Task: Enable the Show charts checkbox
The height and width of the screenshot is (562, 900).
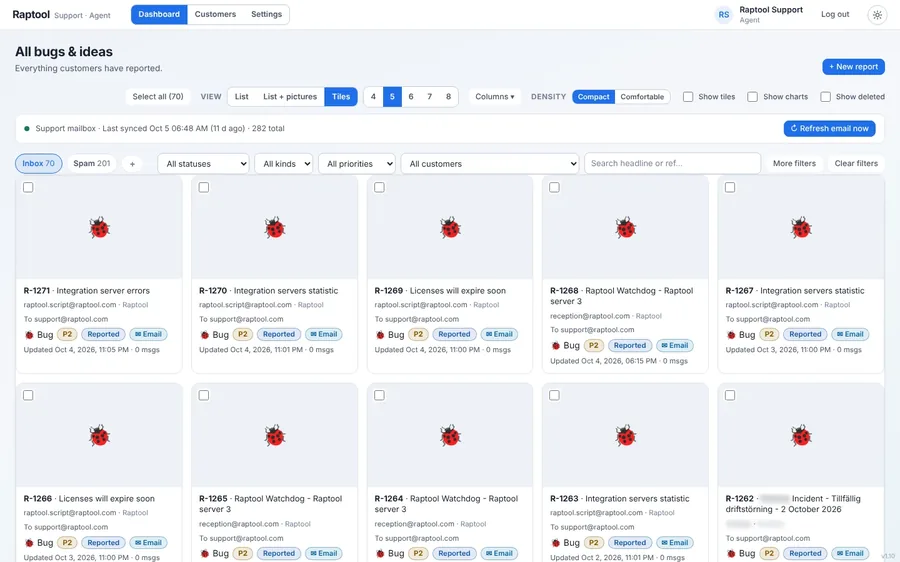Action: click(752, 96)
